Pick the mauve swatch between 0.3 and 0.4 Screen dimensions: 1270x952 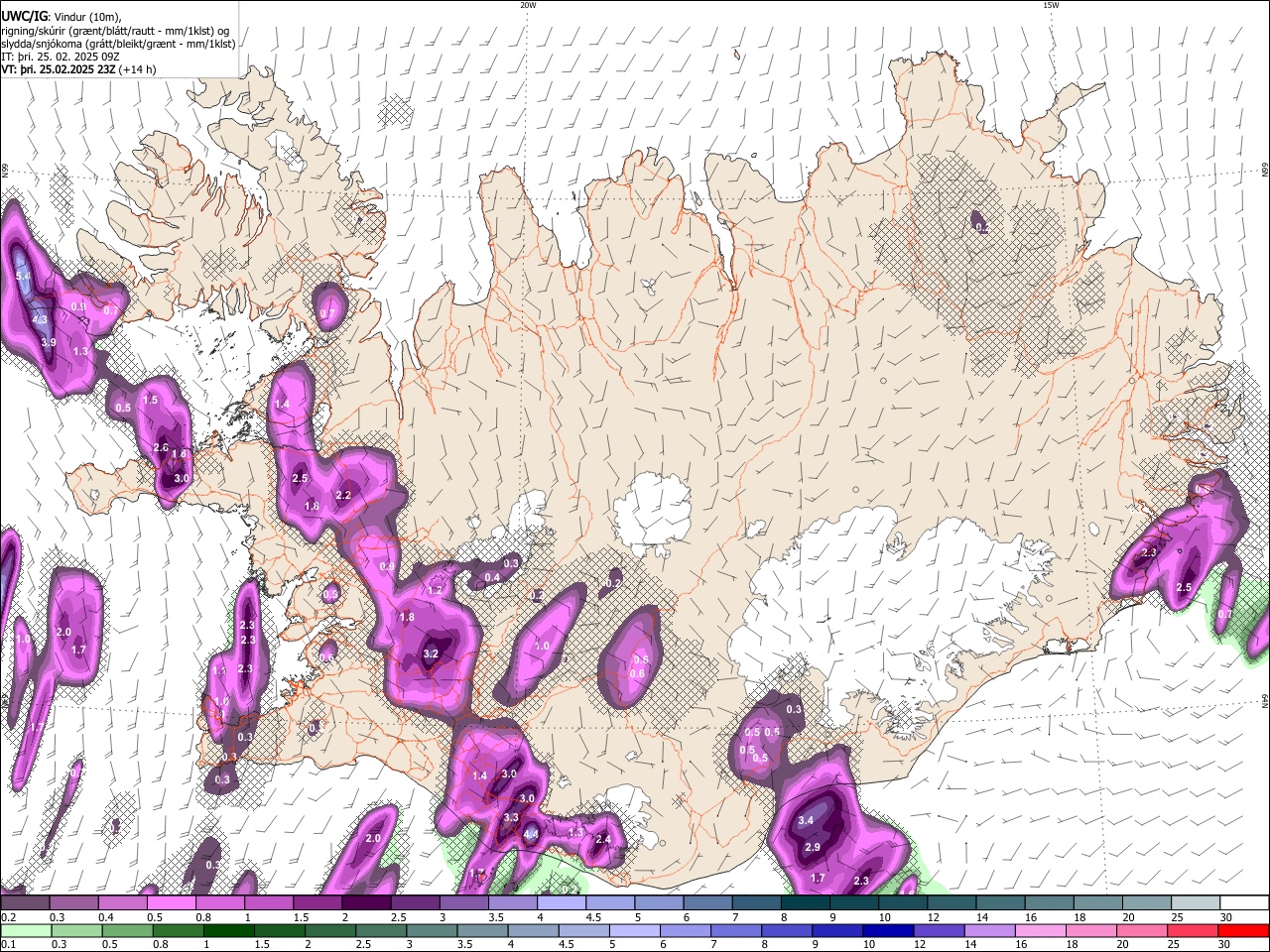pos(73,902)
